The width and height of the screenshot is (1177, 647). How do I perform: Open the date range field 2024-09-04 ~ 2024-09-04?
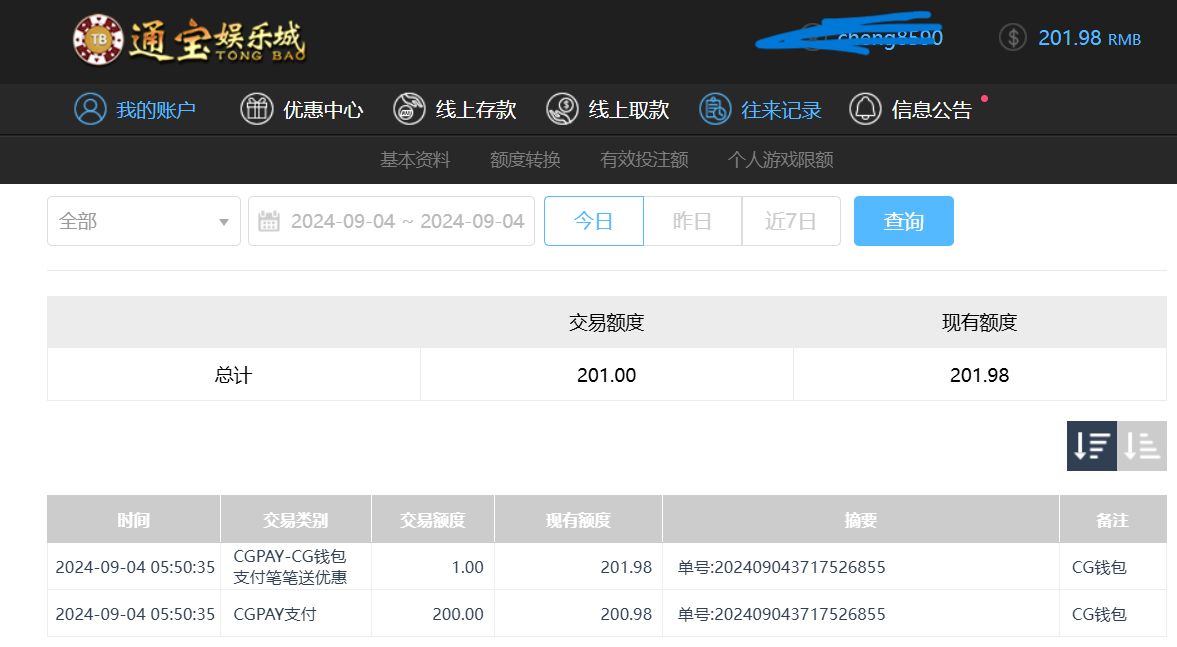pyautogui.click(x=391, y=221)
